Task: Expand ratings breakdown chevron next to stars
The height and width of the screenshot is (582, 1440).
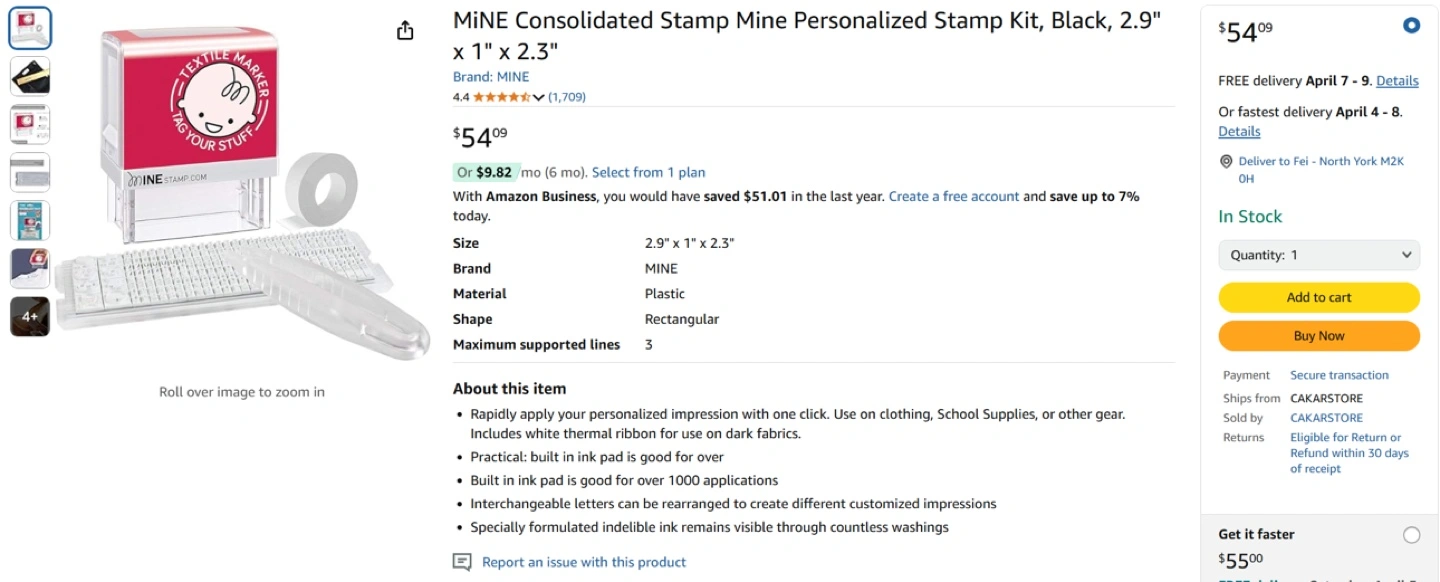Action: coord(539,97)
